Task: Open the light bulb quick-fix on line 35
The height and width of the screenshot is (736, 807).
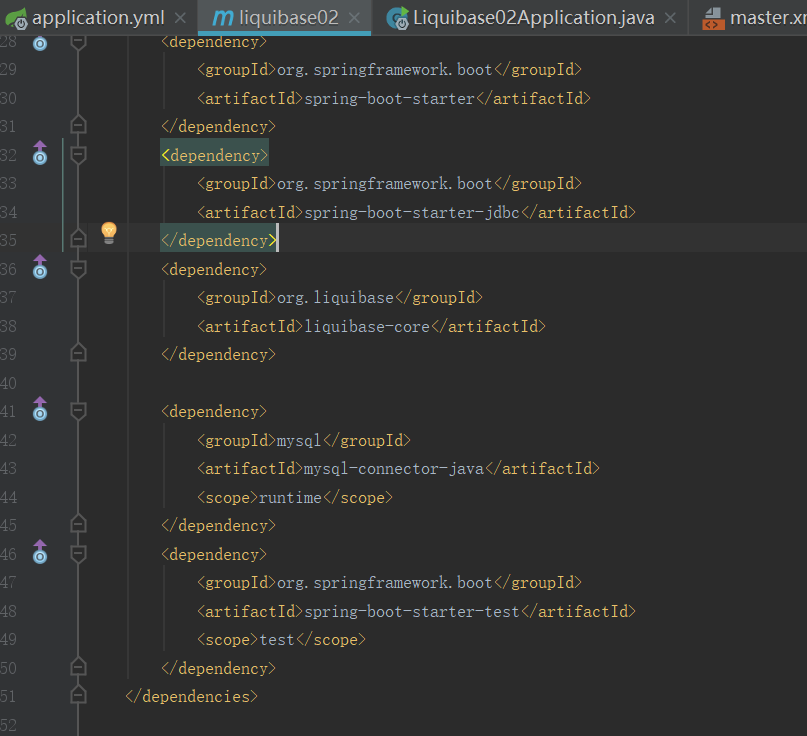Action: 109,233
